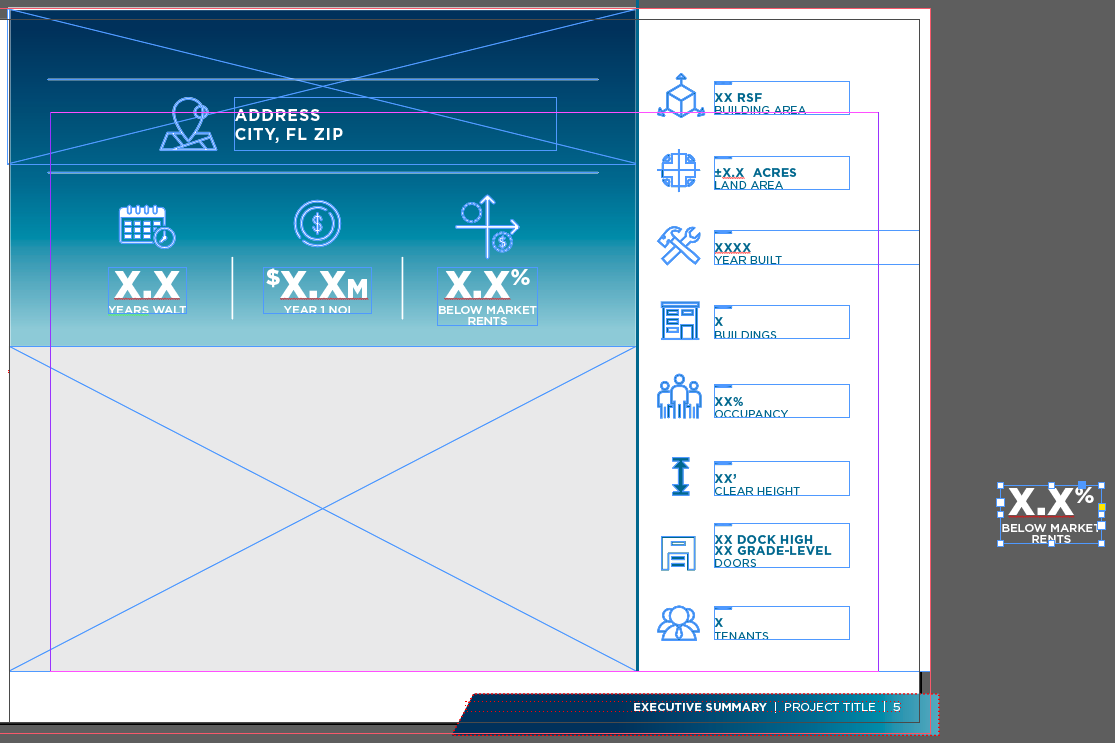
Task: Click the clear height arrow icon
Action: 681,476
